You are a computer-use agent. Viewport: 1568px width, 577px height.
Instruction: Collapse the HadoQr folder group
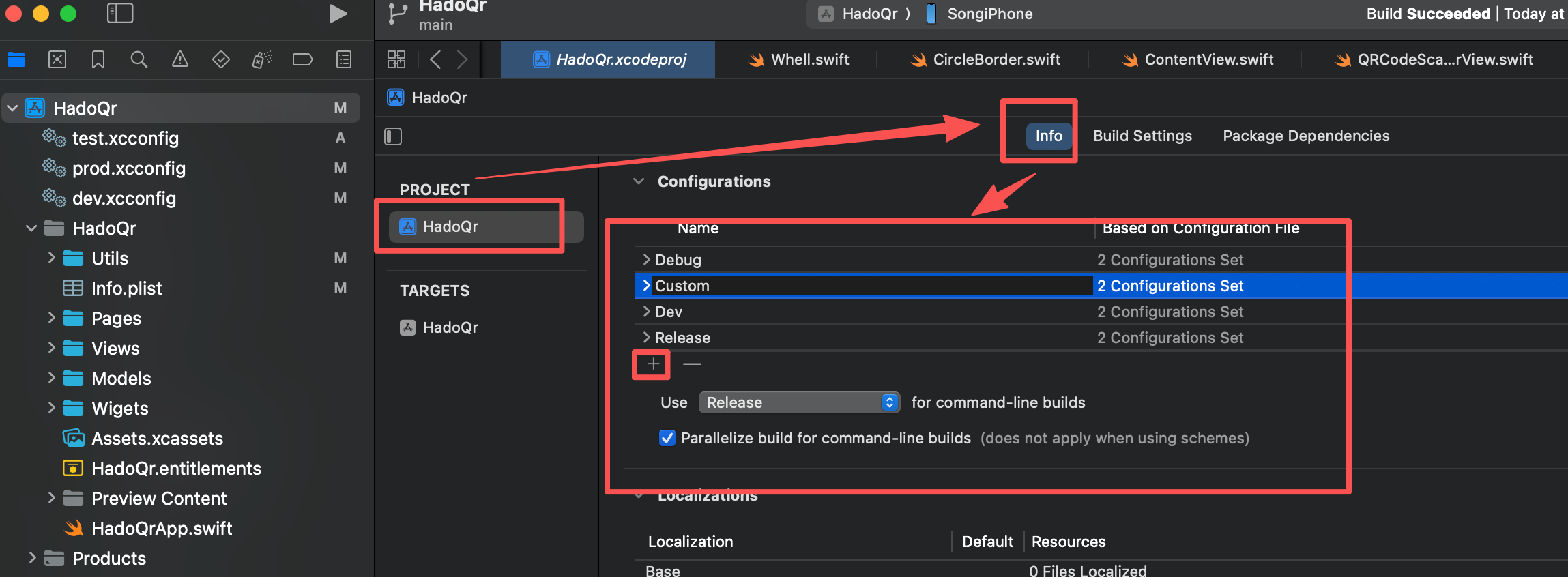(31, 228)
